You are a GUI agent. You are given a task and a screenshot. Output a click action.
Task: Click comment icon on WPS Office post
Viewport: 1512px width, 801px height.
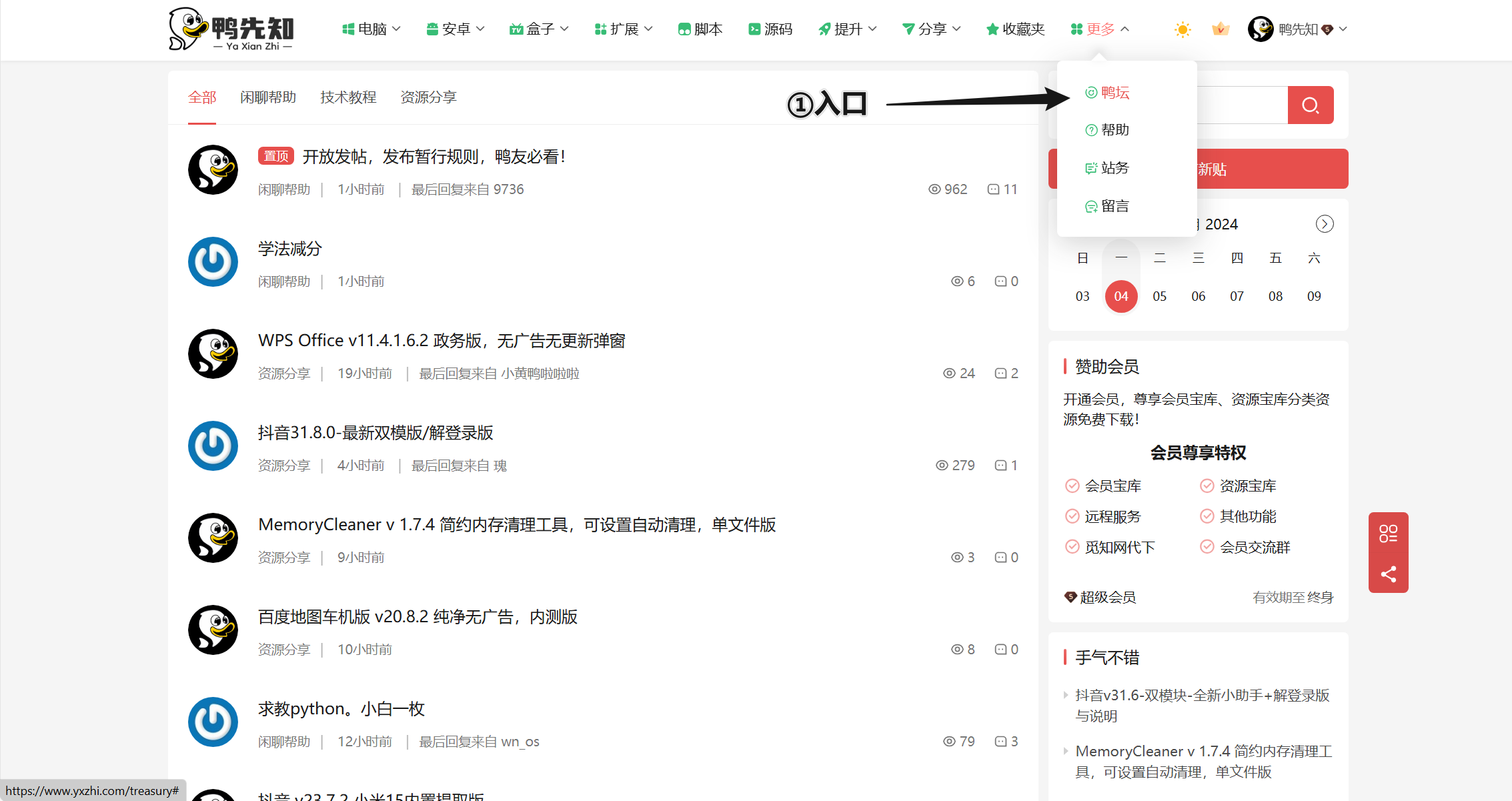click(1000, 373)
